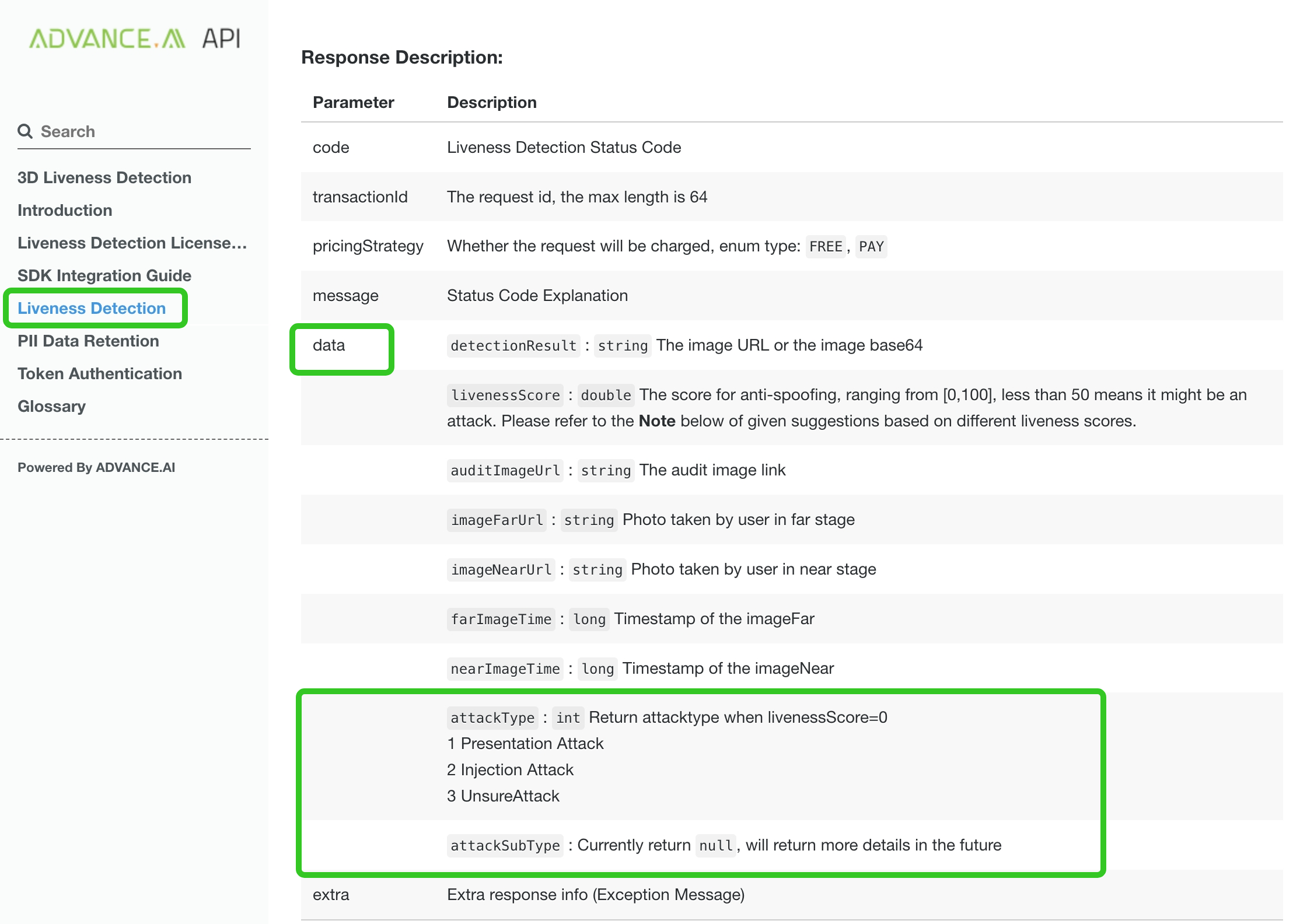
Task: Click the detectionResult code label
Action: click(x=513, y=346)
